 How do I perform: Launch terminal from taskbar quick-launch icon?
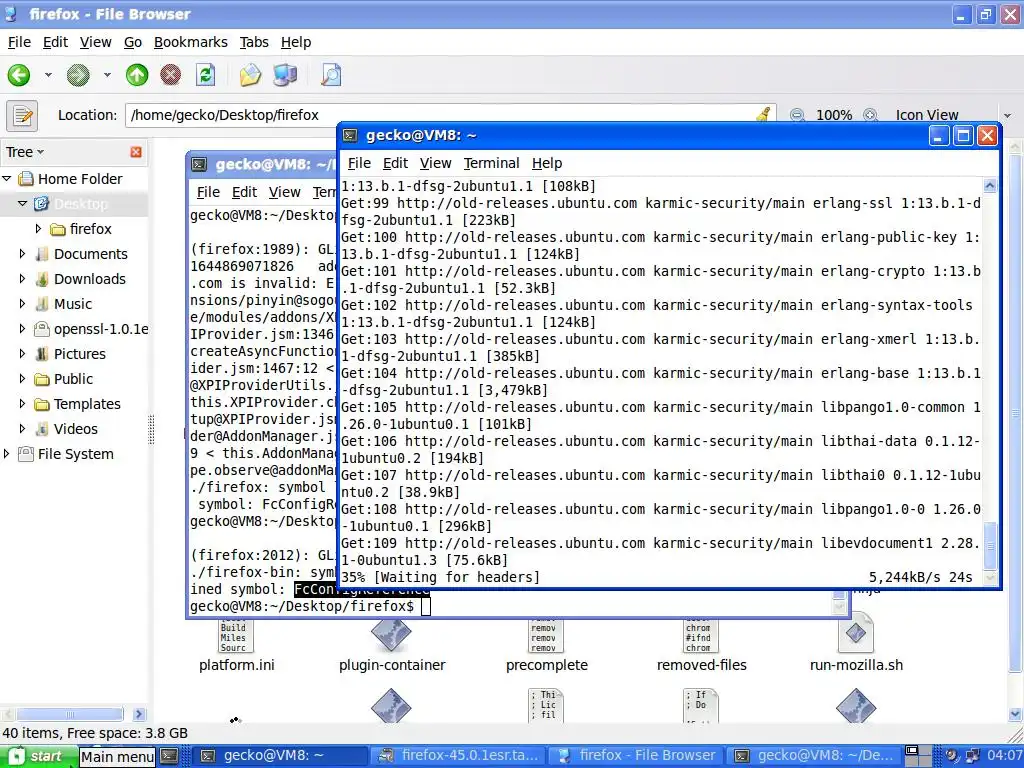click(x=169, y=756)
